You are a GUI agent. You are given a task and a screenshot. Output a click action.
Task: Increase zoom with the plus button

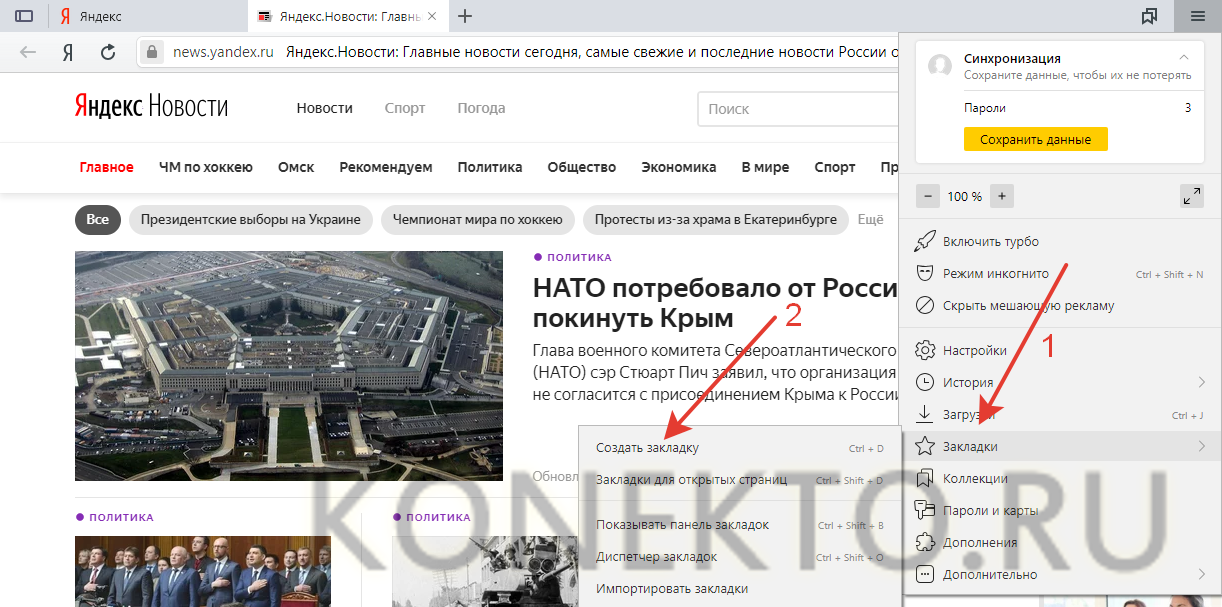coord(1001,196)
